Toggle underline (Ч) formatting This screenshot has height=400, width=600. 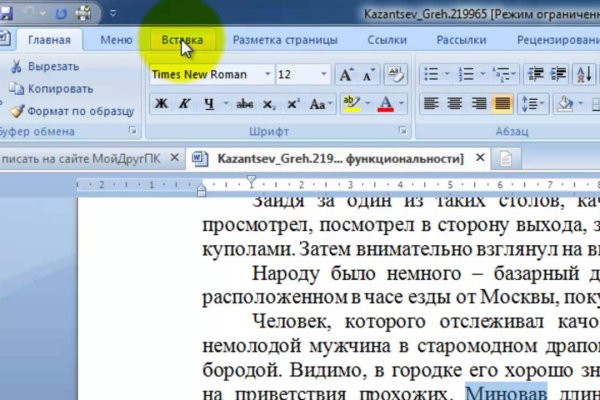209,104
